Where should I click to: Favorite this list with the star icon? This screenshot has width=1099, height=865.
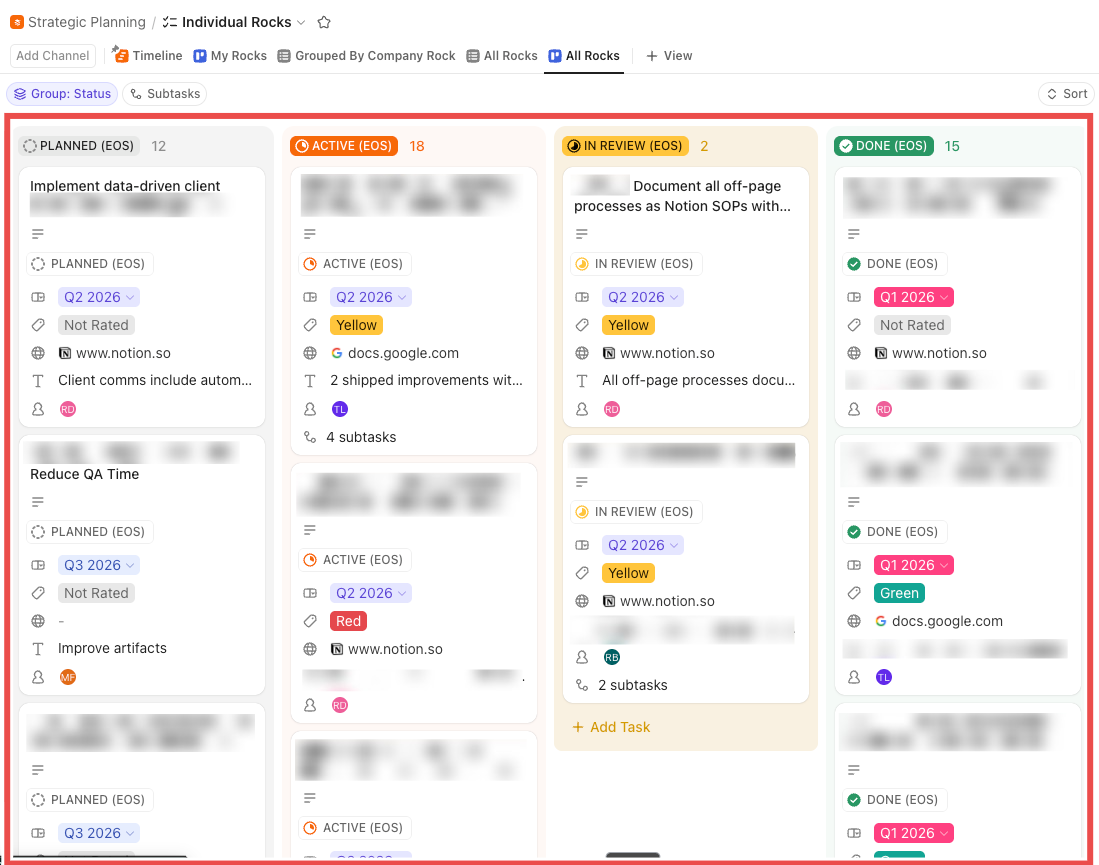(324, 22)
